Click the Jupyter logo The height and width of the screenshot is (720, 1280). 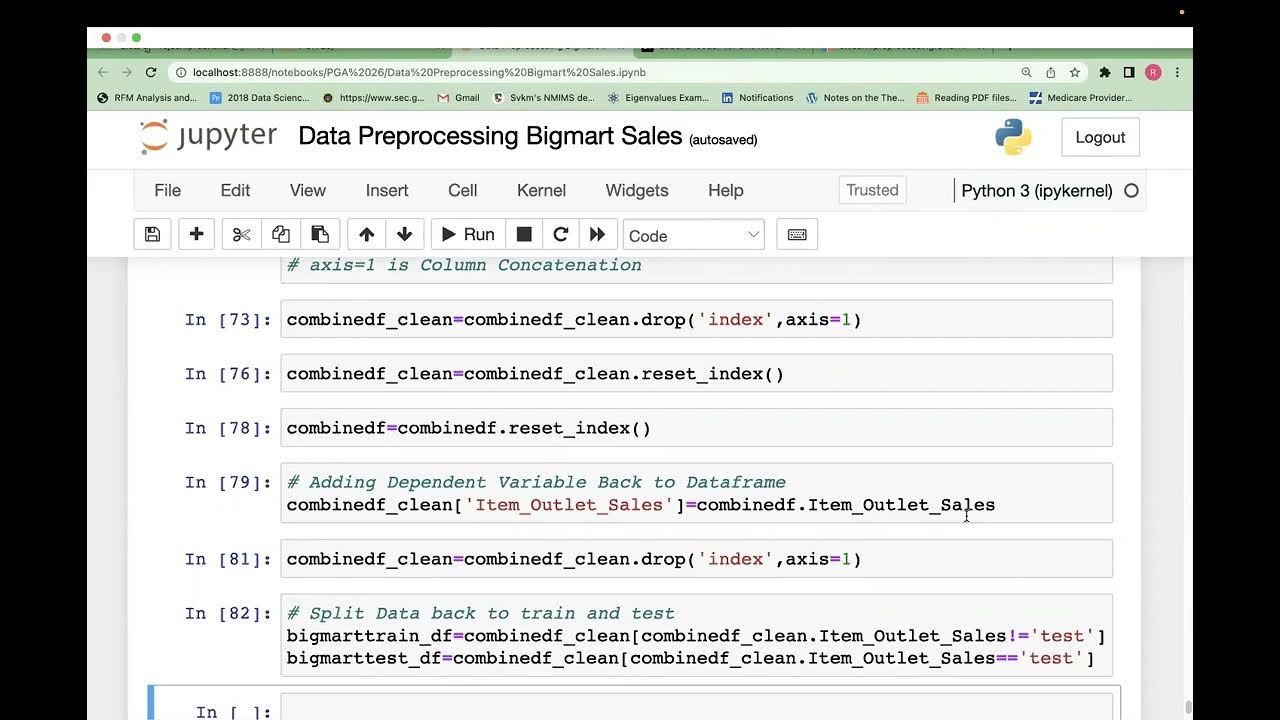pos(209,137)
